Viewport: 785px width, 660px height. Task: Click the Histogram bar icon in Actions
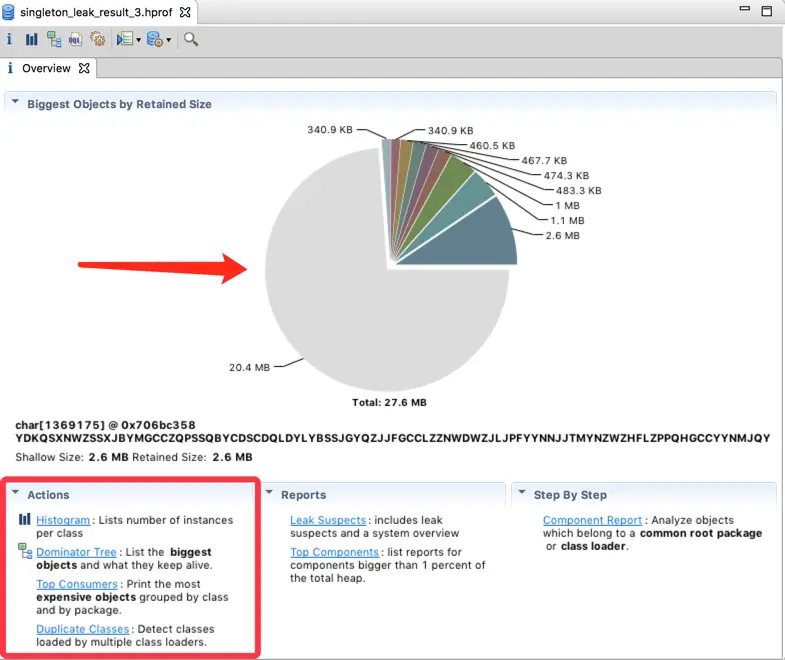click(25, 519)
